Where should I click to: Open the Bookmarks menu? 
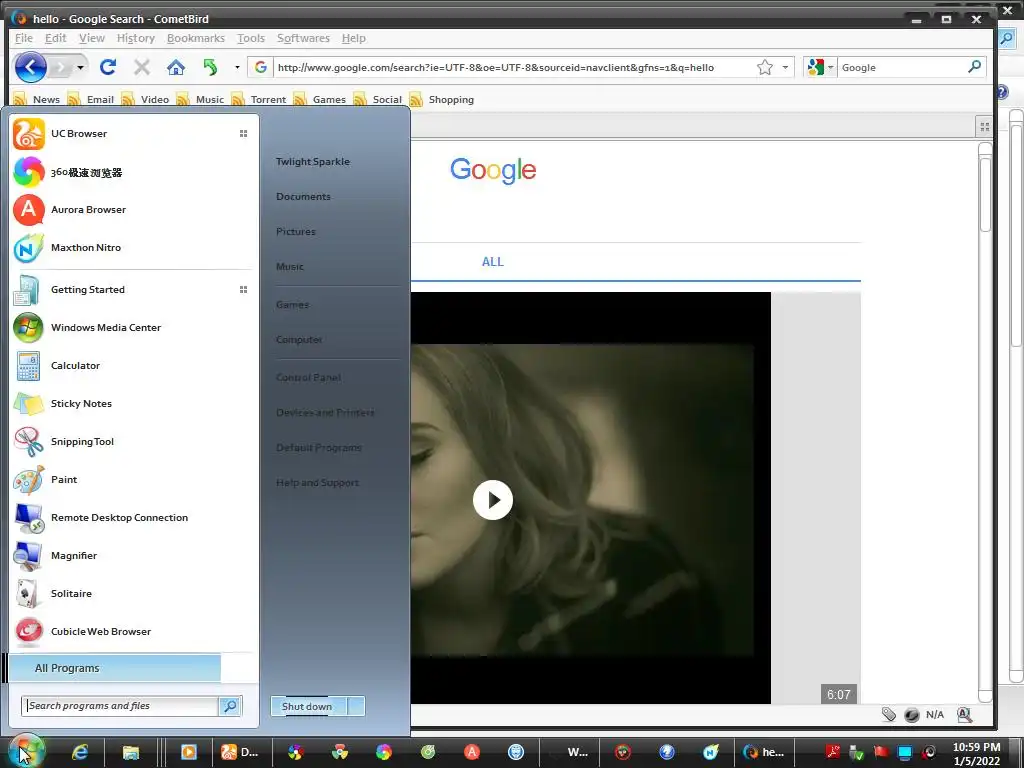click(x=195, y=38)
